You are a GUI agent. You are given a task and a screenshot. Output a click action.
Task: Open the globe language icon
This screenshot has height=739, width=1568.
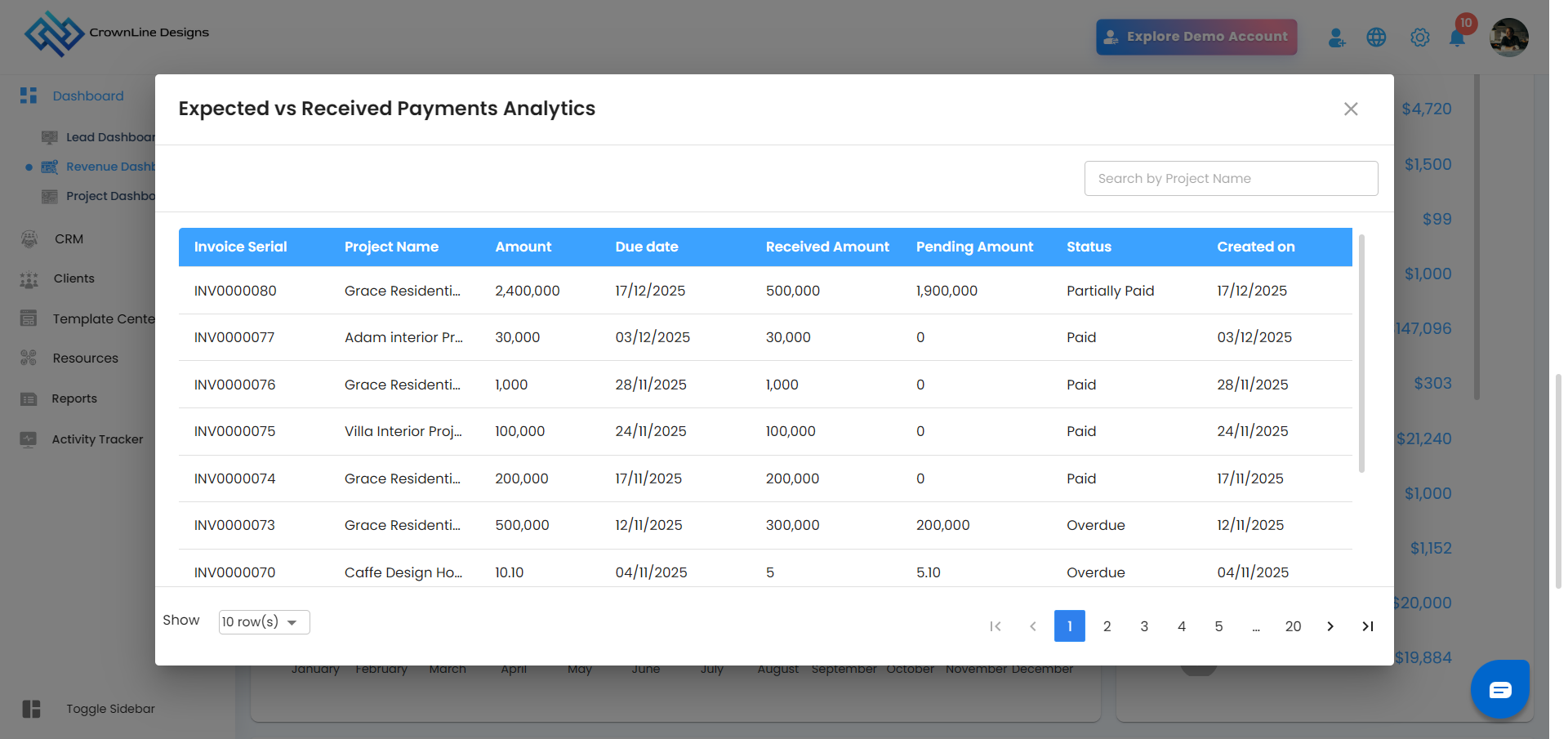[x=1376, y=38]
